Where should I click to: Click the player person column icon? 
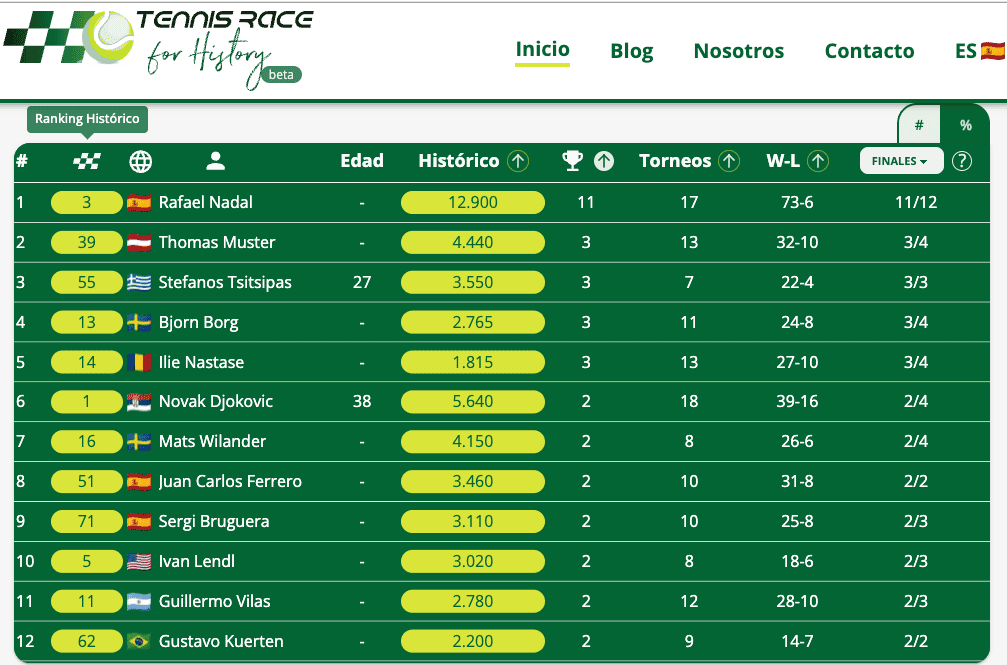point(215,161)
